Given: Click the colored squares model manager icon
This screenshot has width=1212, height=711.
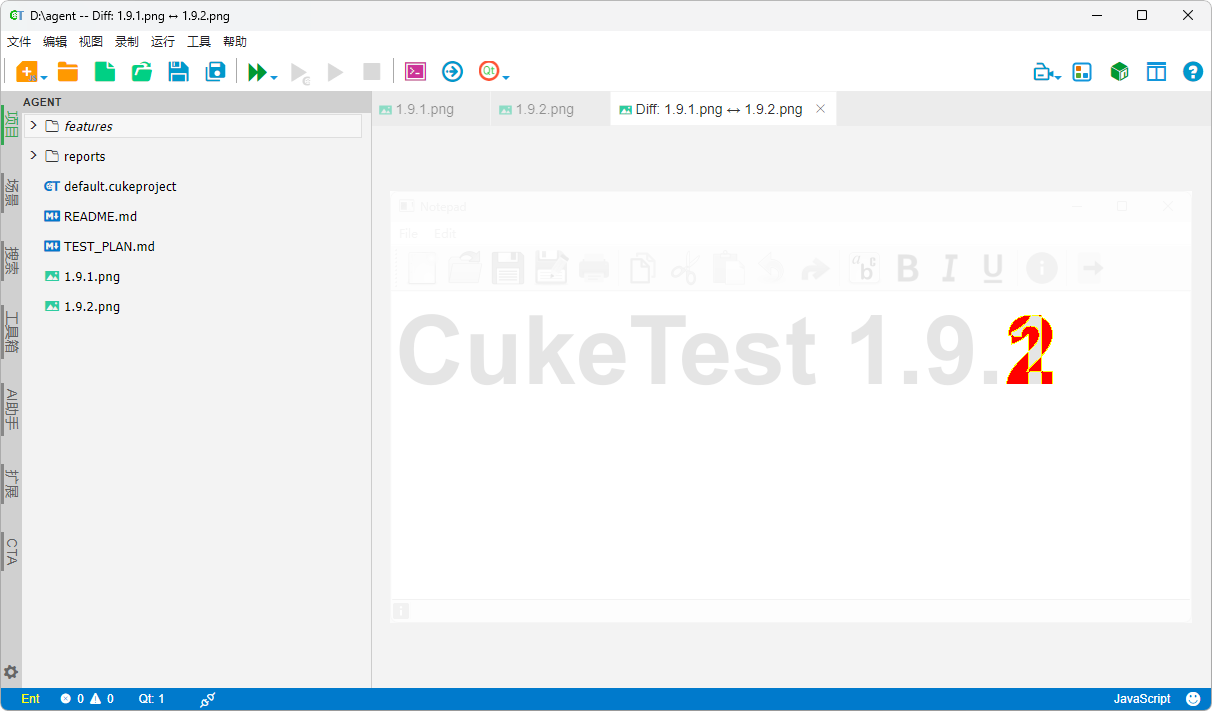Looking at the screenshot, I should [x=1082, y=72].
